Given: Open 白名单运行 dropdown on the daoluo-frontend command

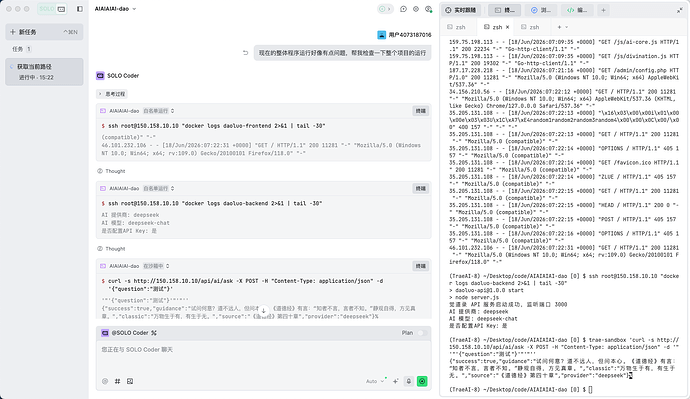Looking at the screenshot, I should click(158, 111).
